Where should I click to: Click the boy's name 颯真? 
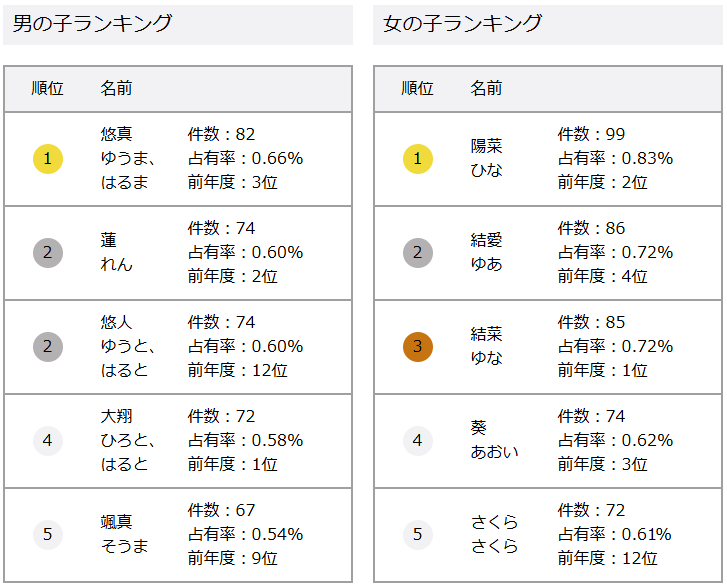coord(116,522)
